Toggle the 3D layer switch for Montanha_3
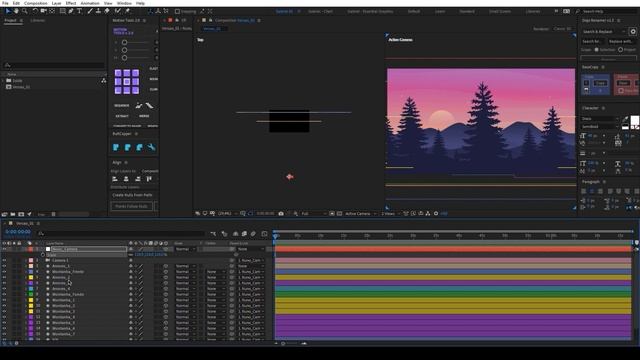The height and width of the screenshot is (360, 640). tap(165, 311)
